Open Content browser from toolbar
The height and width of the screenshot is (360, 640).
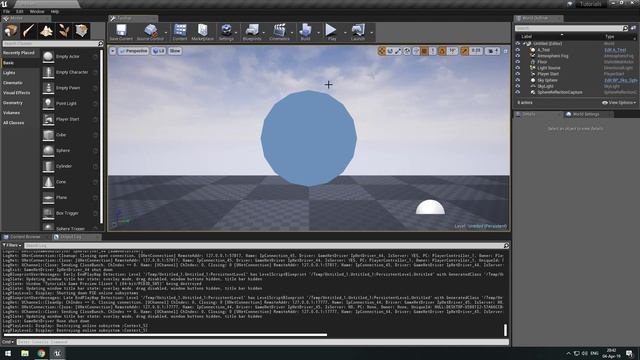(180, 32)
